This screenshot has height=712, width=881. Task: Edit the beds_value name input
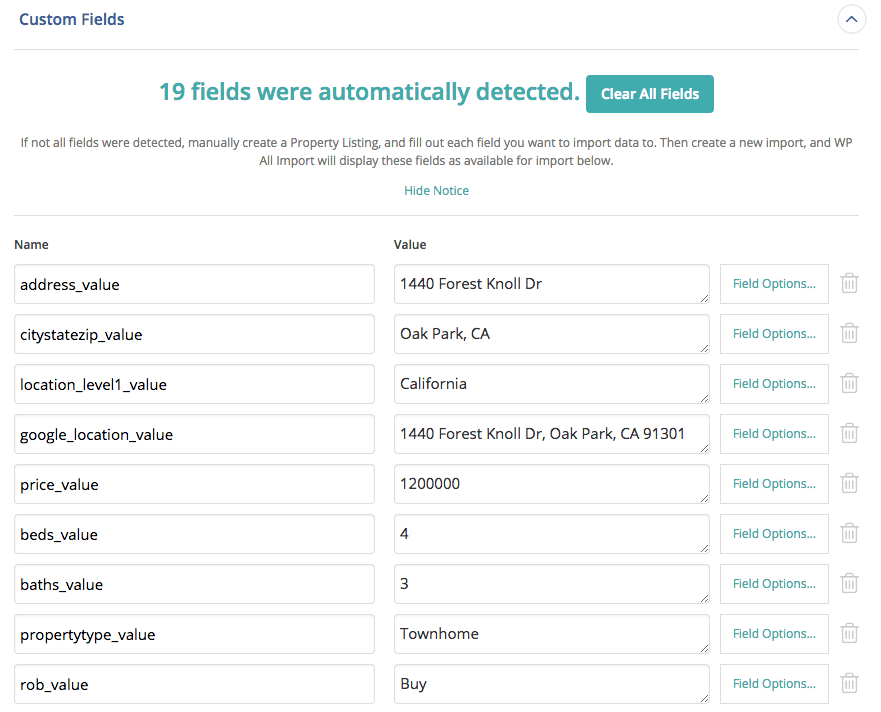194,534
